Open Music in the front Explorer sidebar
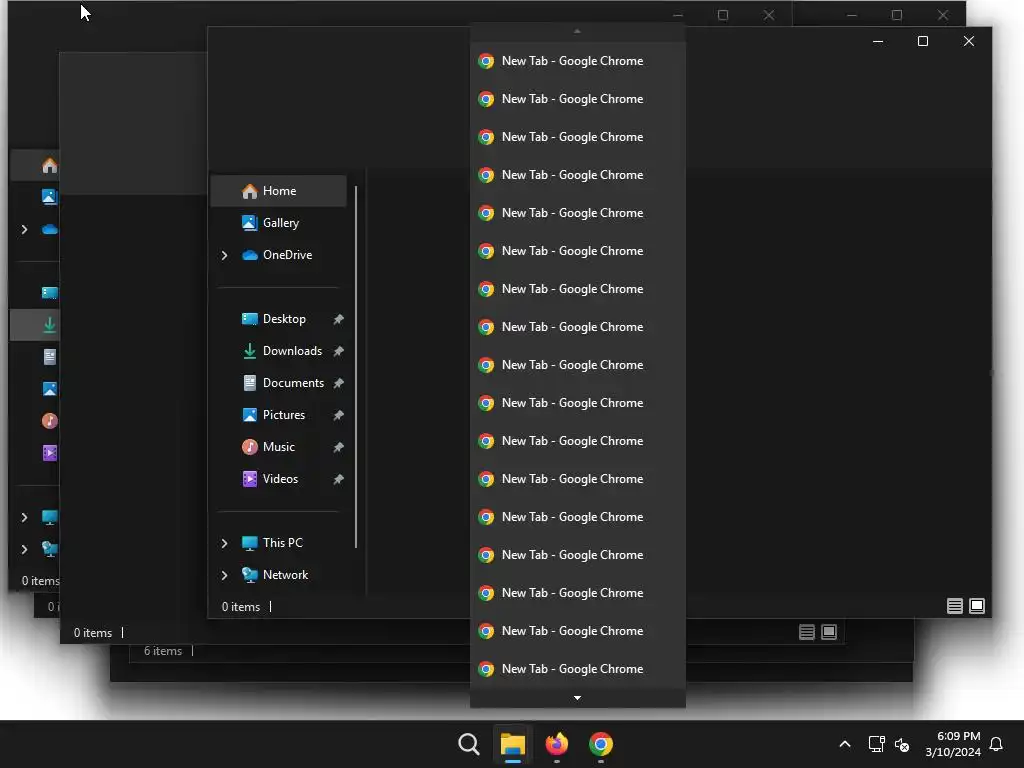1024x768 pixels. point(279,447)
